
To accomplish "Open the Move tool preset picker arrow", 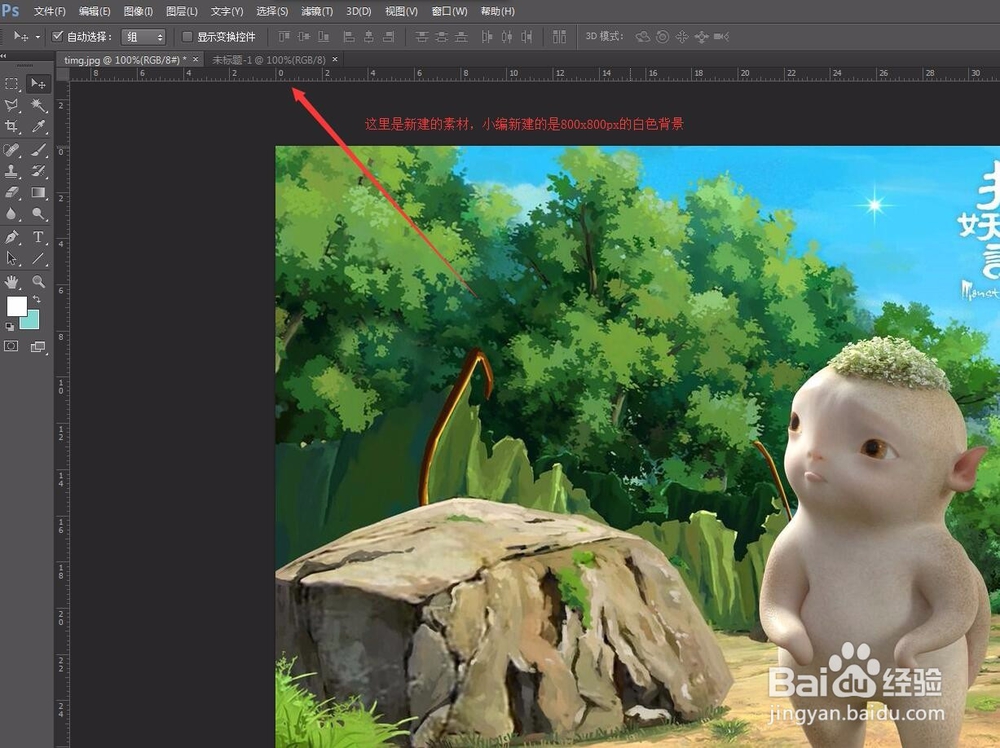I will point(38,37).
